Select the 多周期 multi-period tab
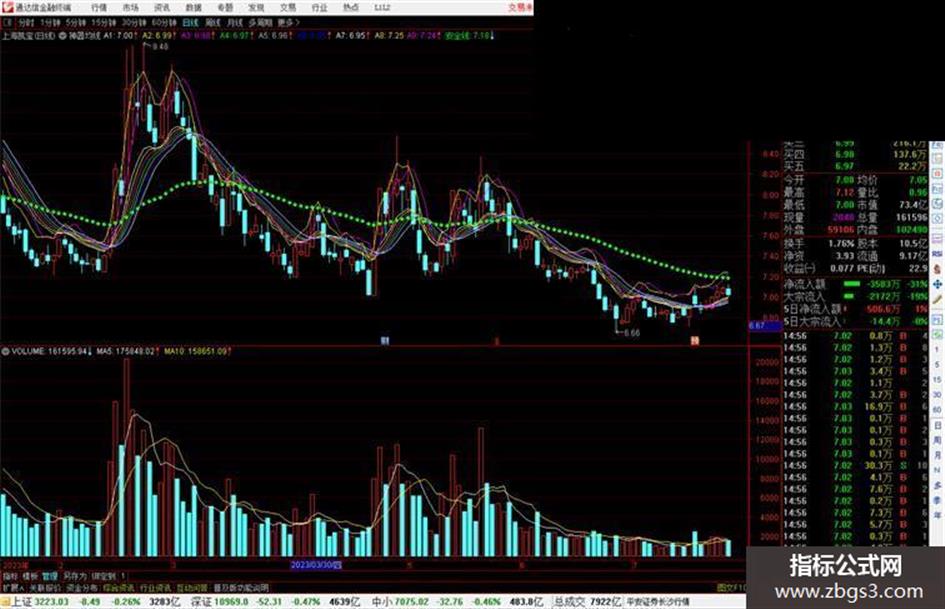Viewport: 945px width, 609px height. tap(260, 22)
